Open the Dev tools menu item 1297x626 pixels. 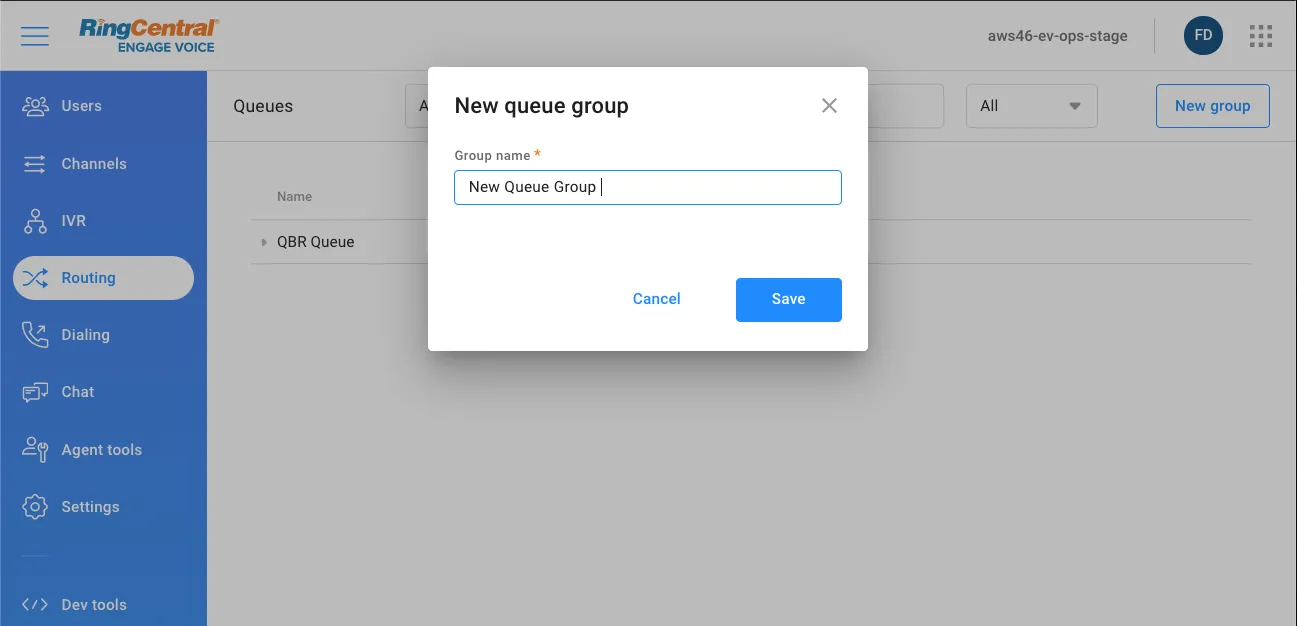point(93,604)
